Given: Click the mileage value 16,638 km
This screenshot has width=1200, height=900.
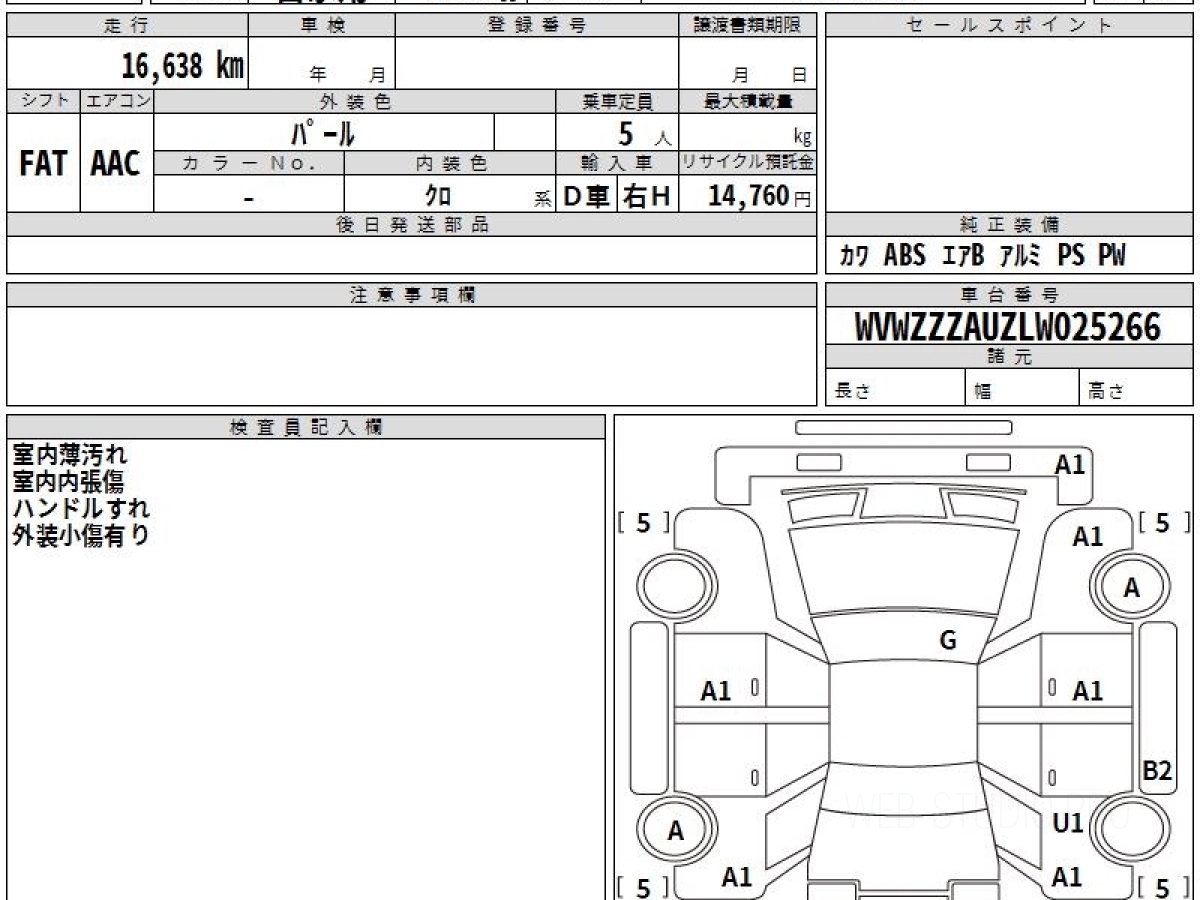Looking at the screenshot, I should pyautogui.click(x=182, y=66).
